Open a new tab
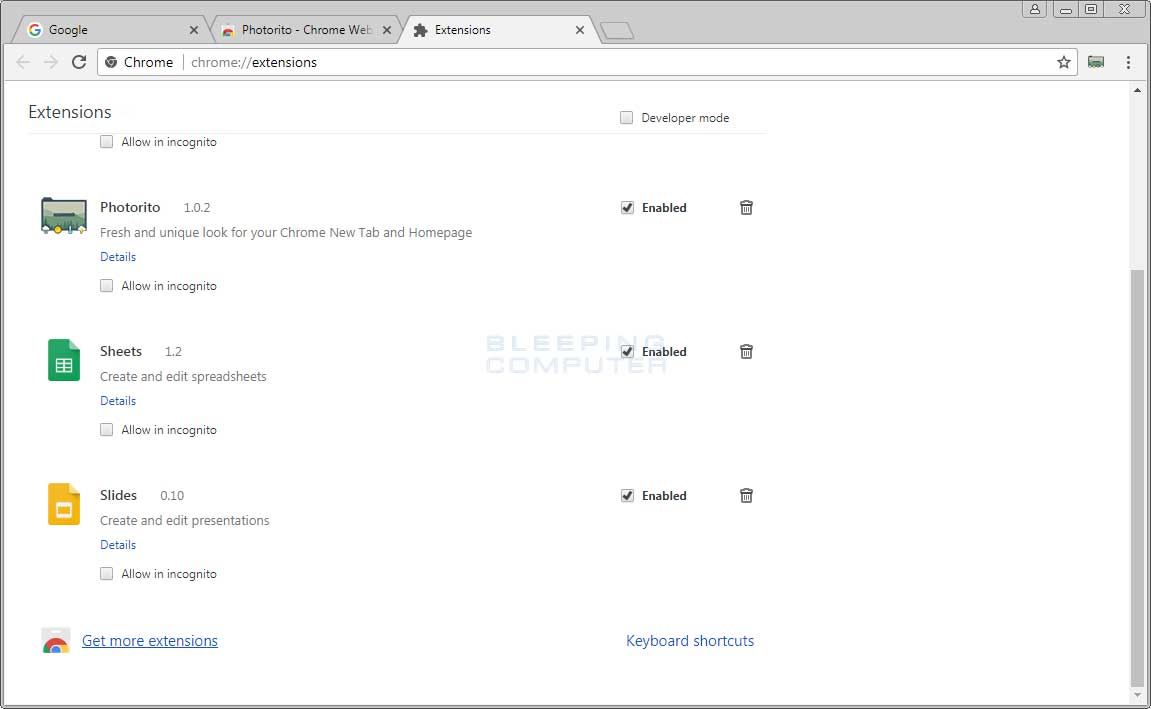Screen dimensions: 1151x709 coord(617,31)
